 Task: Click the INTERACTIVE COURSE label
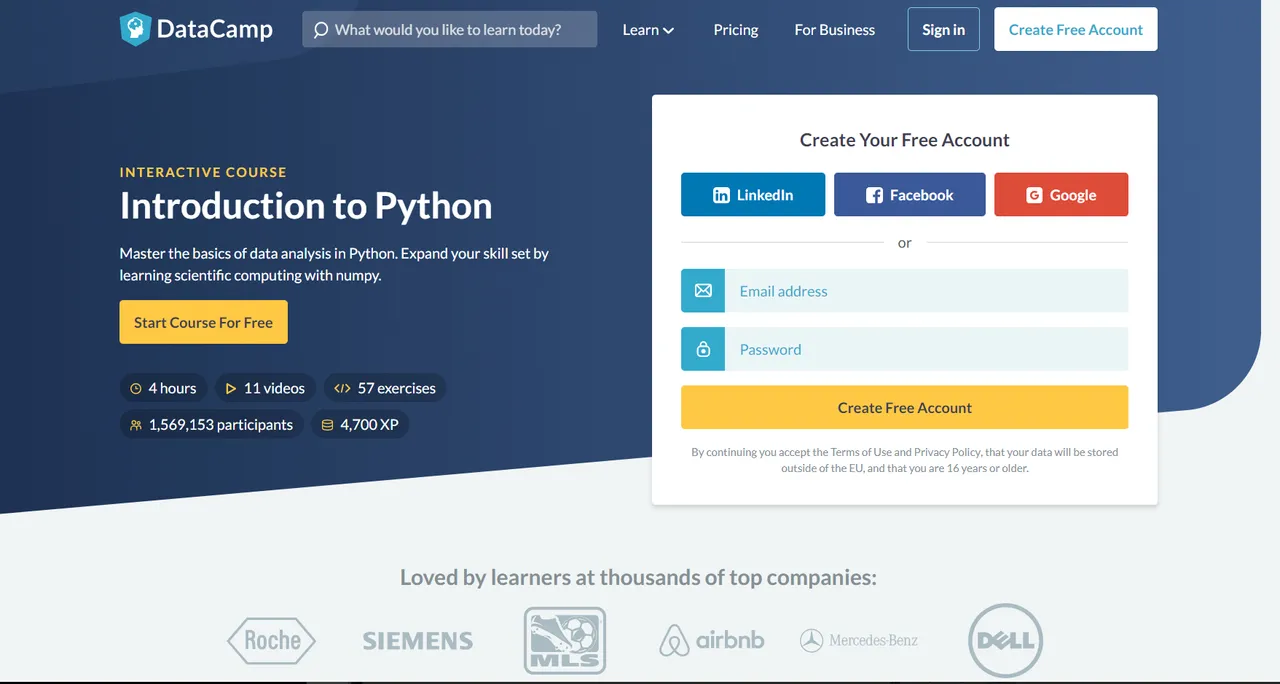click(x=203, y=172)
